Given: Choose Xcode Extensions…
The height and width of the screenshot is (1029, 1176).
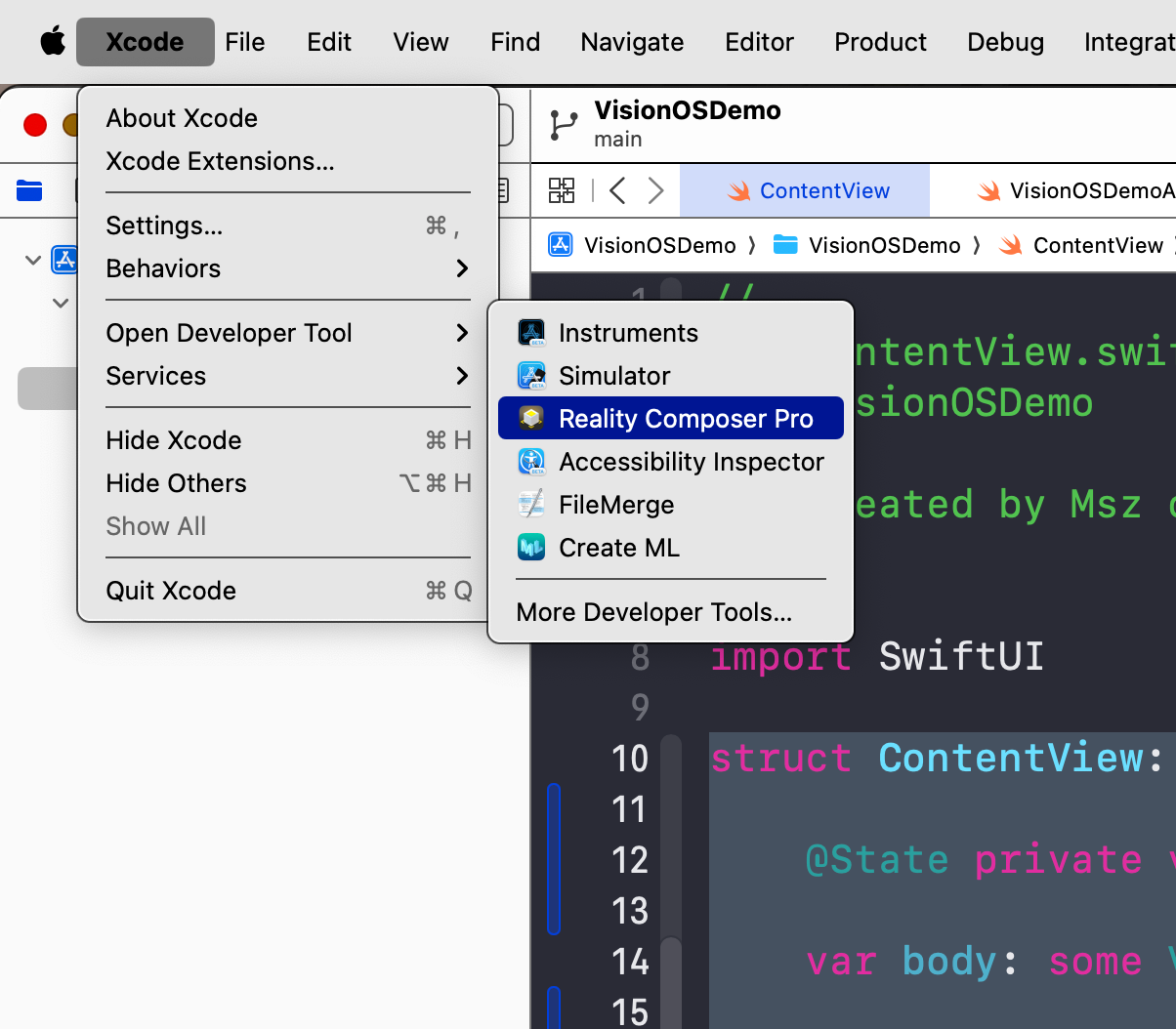Looking at the screenshot, I should [288, 161].
